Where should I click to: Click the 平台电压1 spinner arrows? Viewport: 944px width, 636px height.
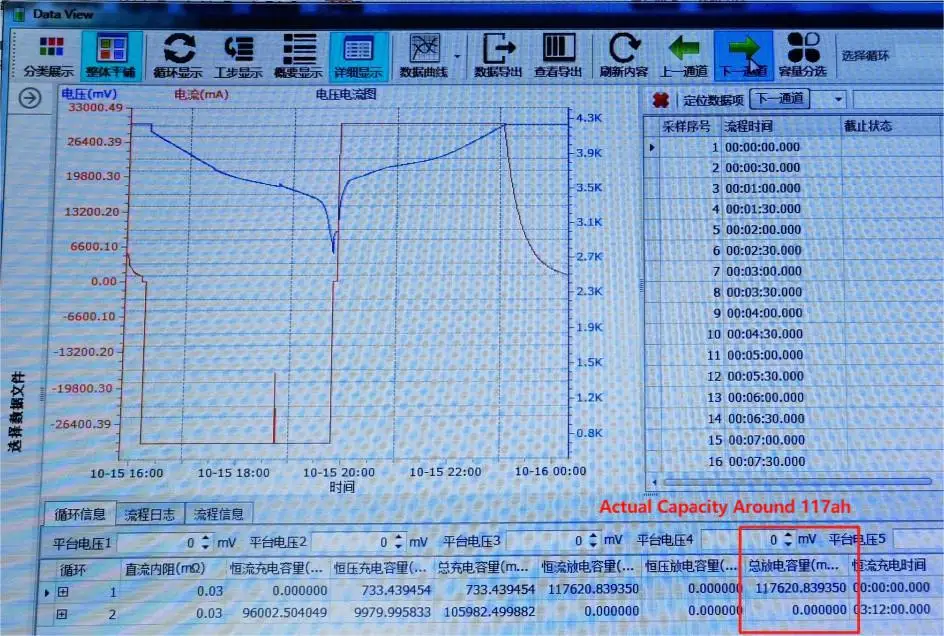(x=206, y=543)
